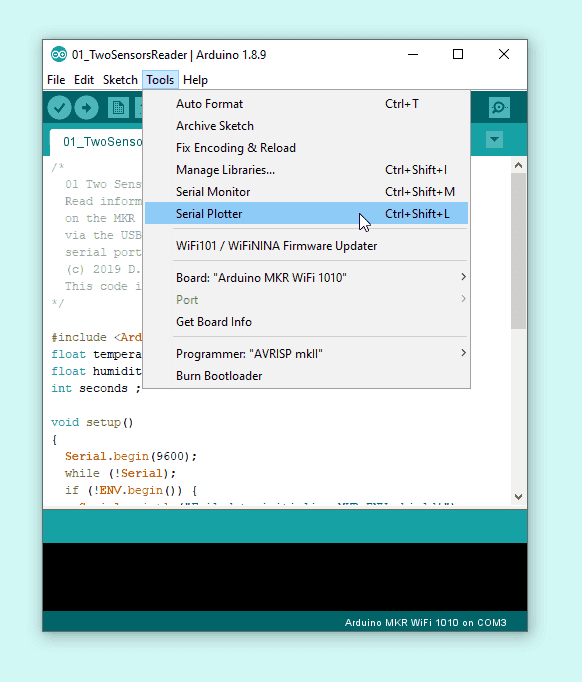Viewport: 582px width, 682px height.
Task: Click the Upload arrow toolbar icon
Action: click(x=87, y=107)
